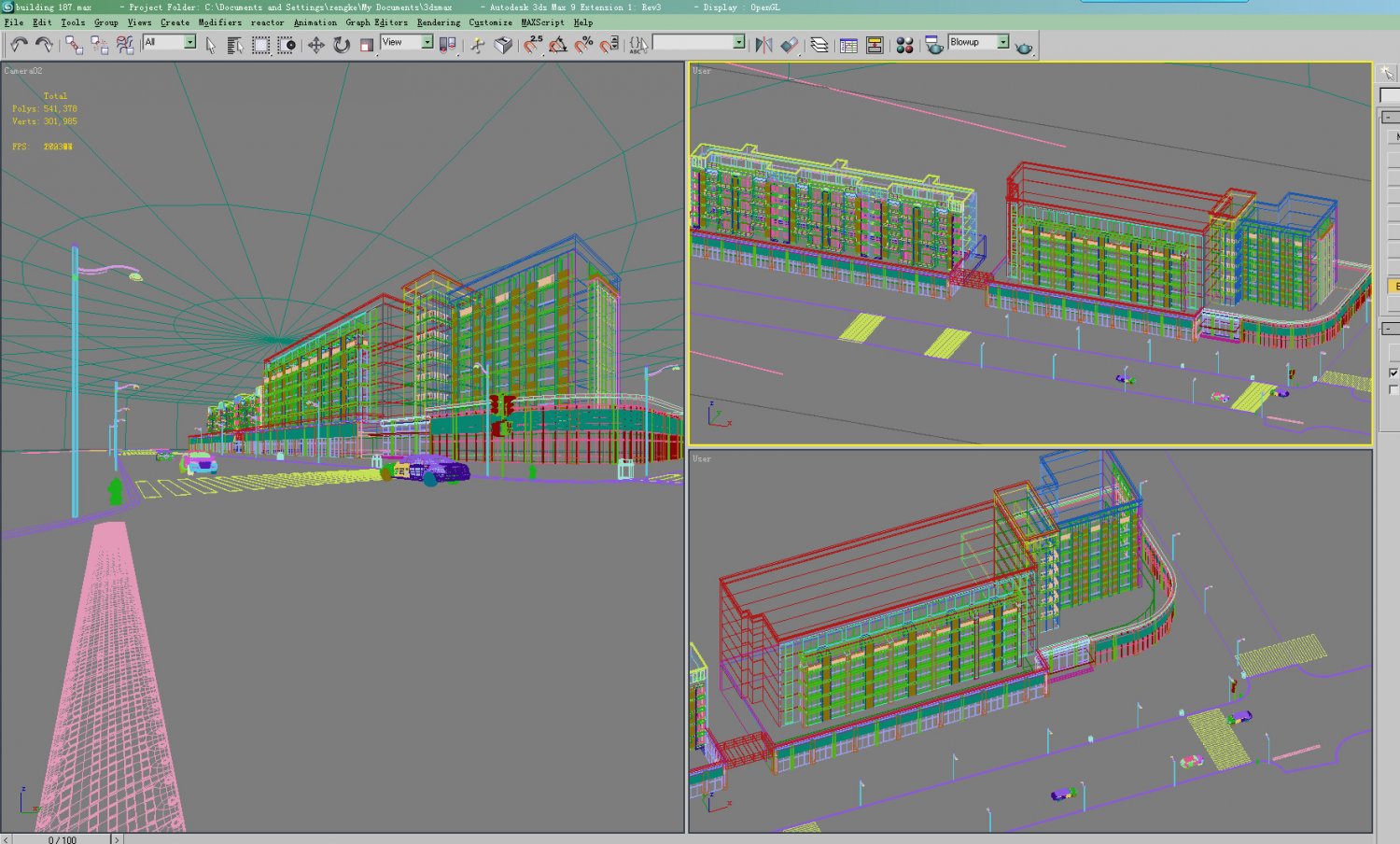This screenshot has width=1400, height=844.
Task: Choose the Bind to Space Warp tool
Action: (125, 45)
